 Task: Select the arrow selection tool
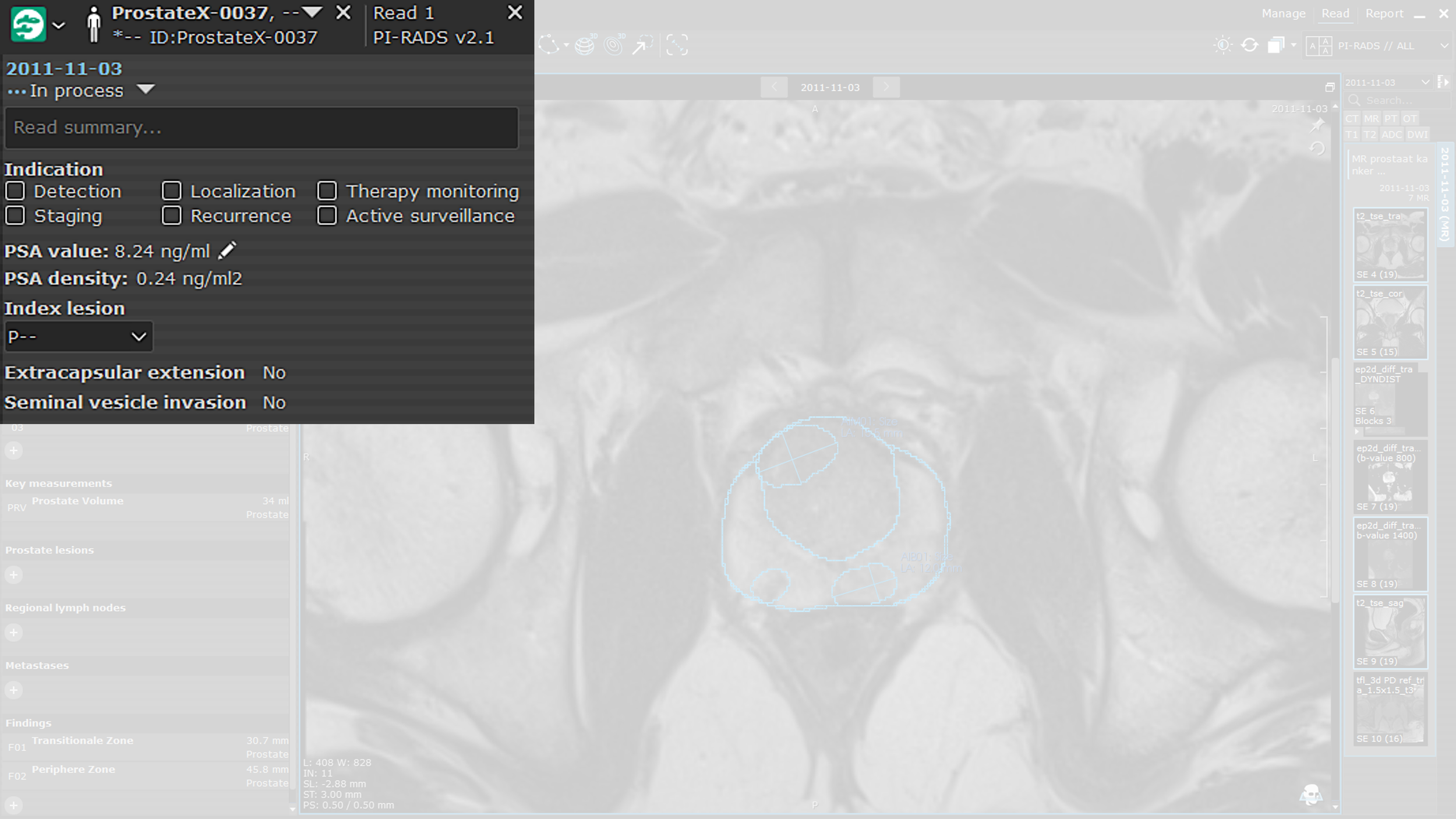642,45
